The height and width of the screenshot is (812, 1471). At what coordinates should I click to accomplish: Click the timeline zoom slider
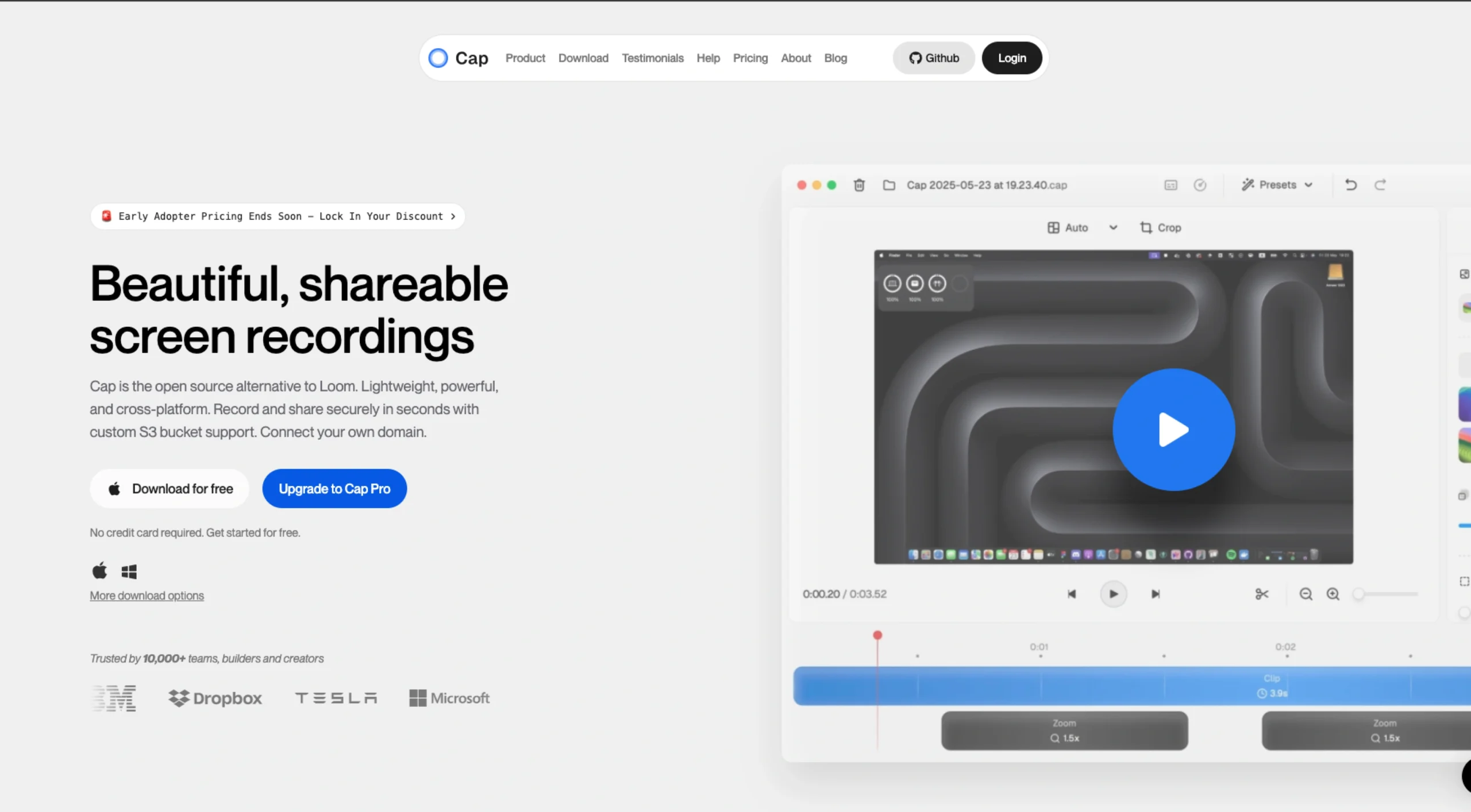pos(1386,594)
